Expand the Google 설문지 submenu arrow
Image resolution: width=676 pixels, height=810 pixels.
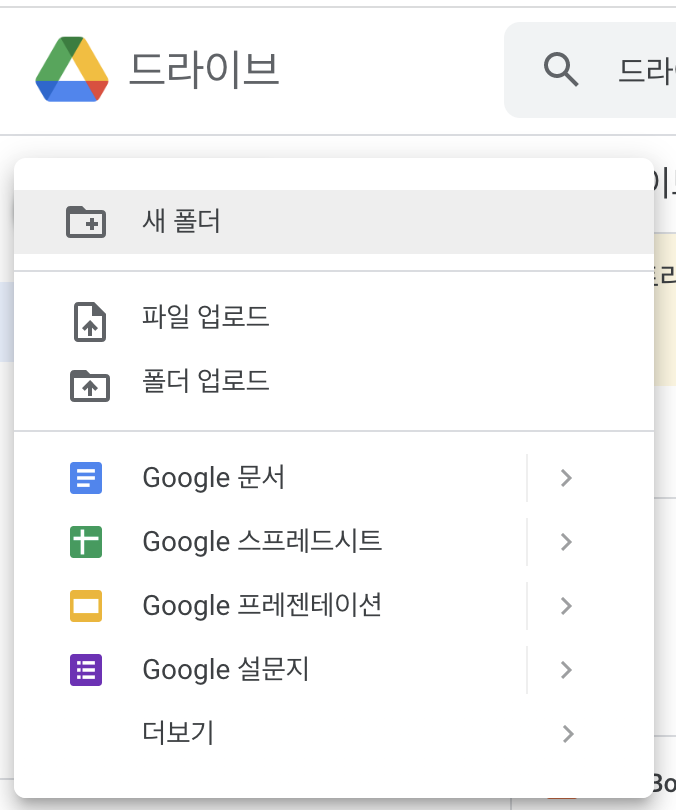[x=567, y=670]
